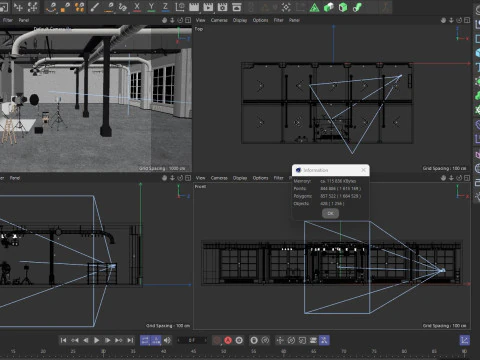
Task: Toggle the Y axis lock
Action: [151, 7]
